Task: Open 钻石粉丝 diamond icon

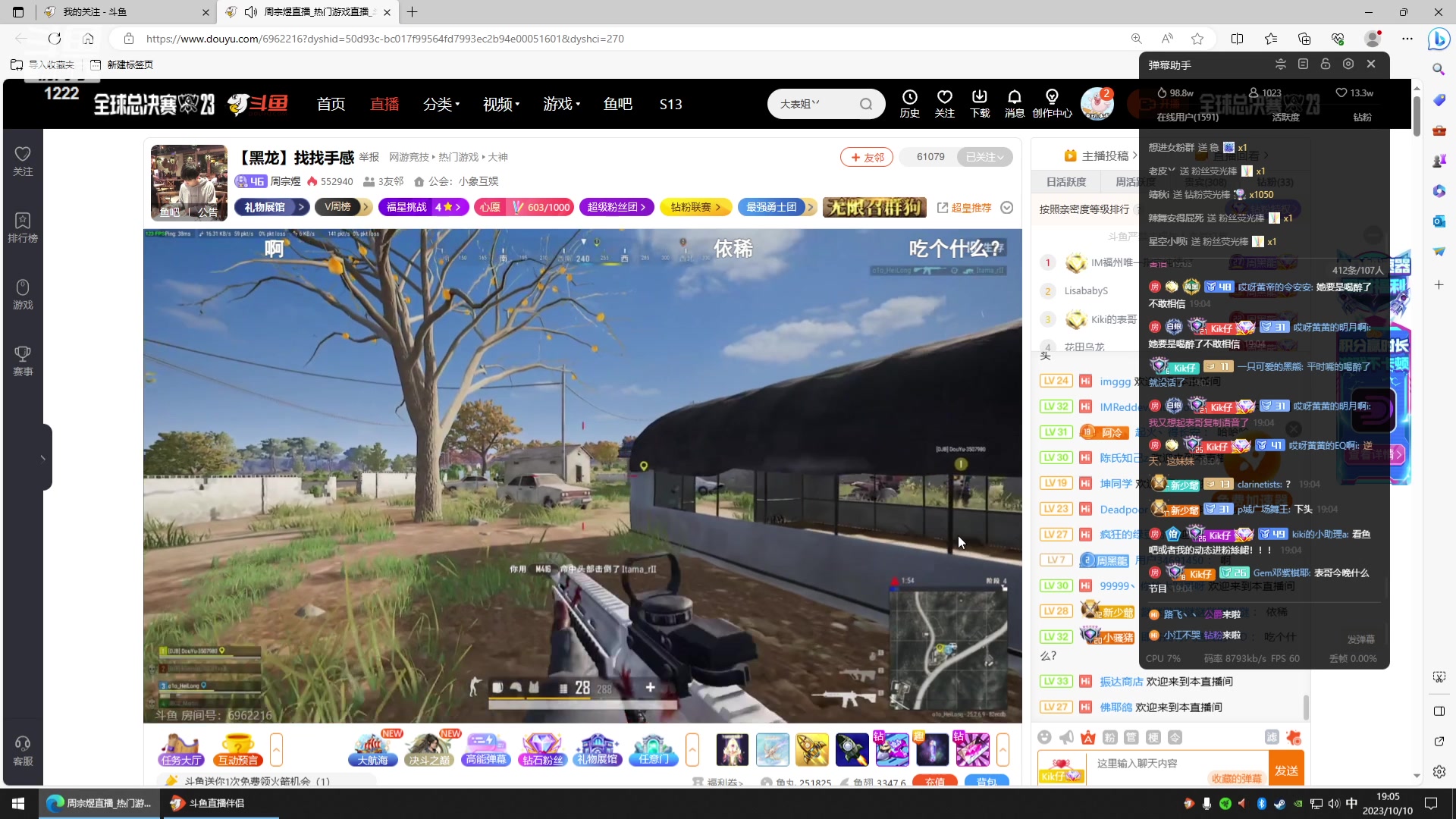Action: pos(542,749)
